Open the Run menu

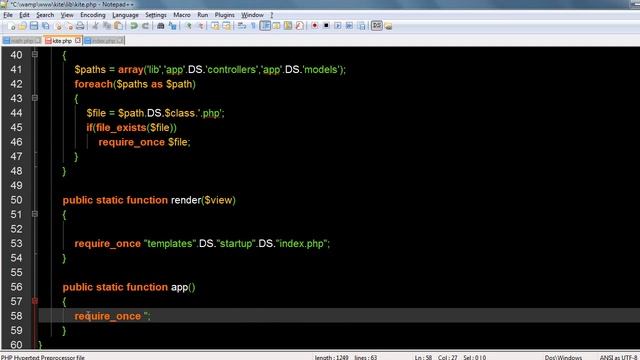(202, 15)
